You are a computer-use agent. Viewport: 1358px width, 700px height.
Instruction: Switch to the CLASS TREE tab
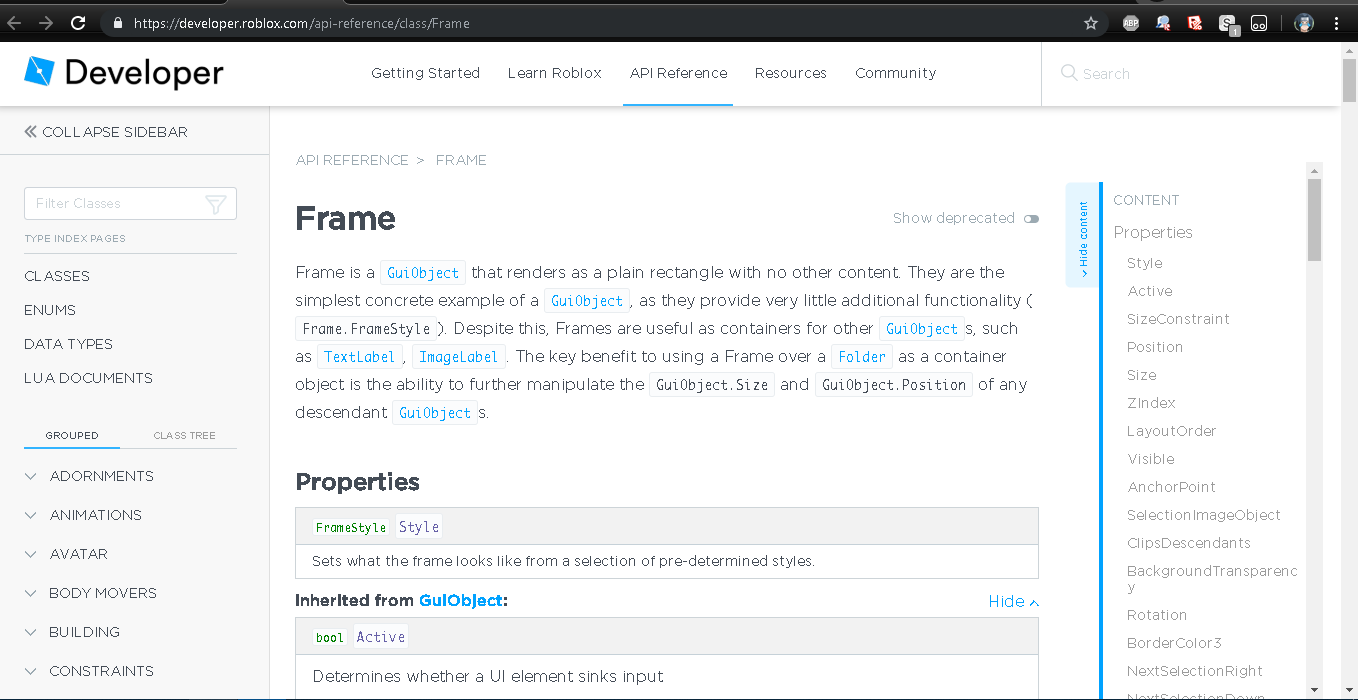click(184, 435)
